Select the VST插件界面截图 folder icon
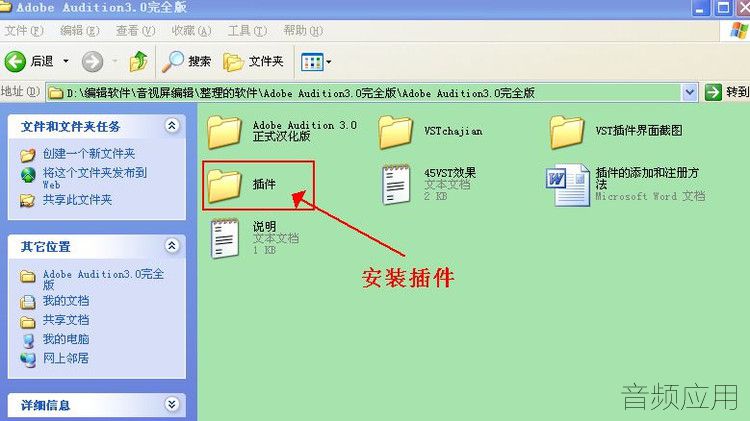This screenshot has width=750, height=421. [567, 132]
